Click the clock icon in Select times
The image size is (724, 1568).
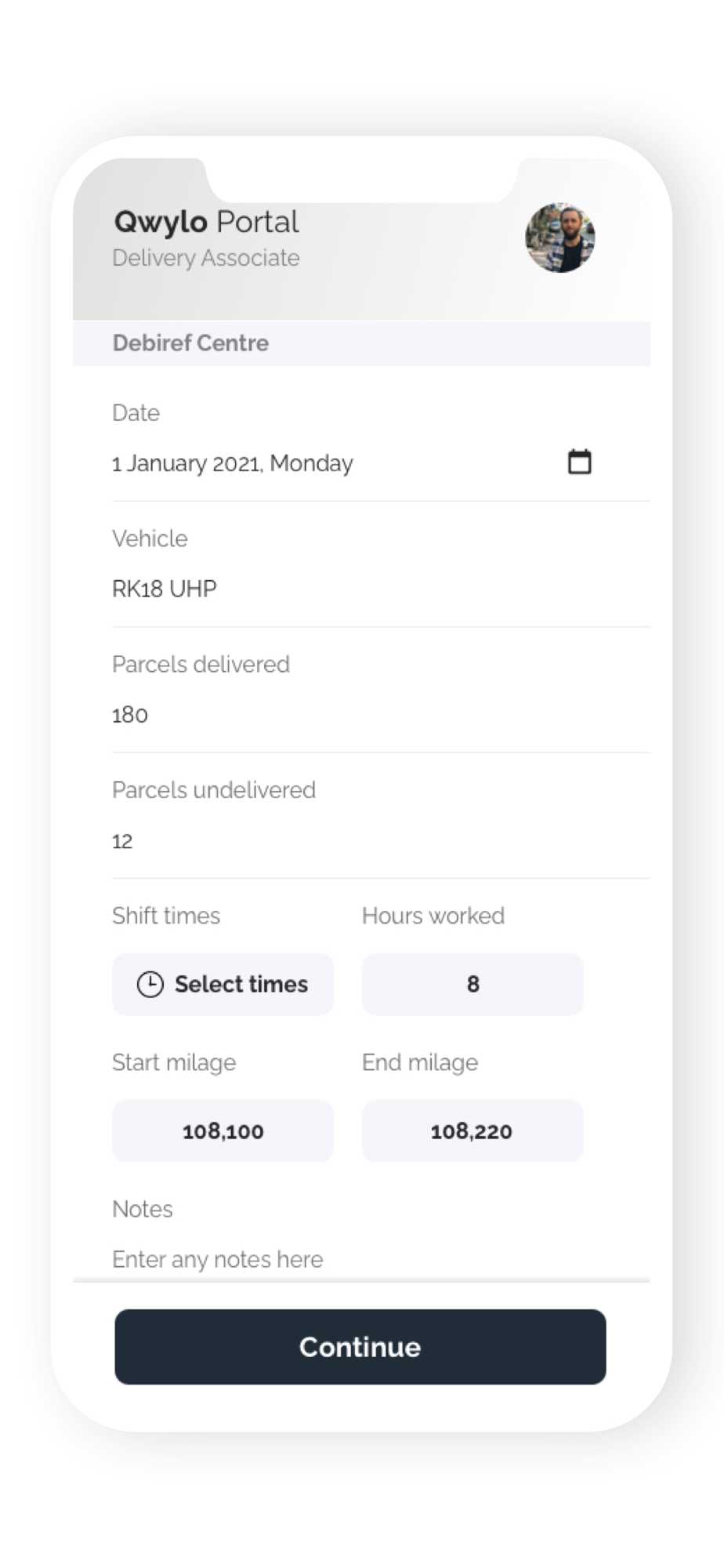(x=150, y=984)
